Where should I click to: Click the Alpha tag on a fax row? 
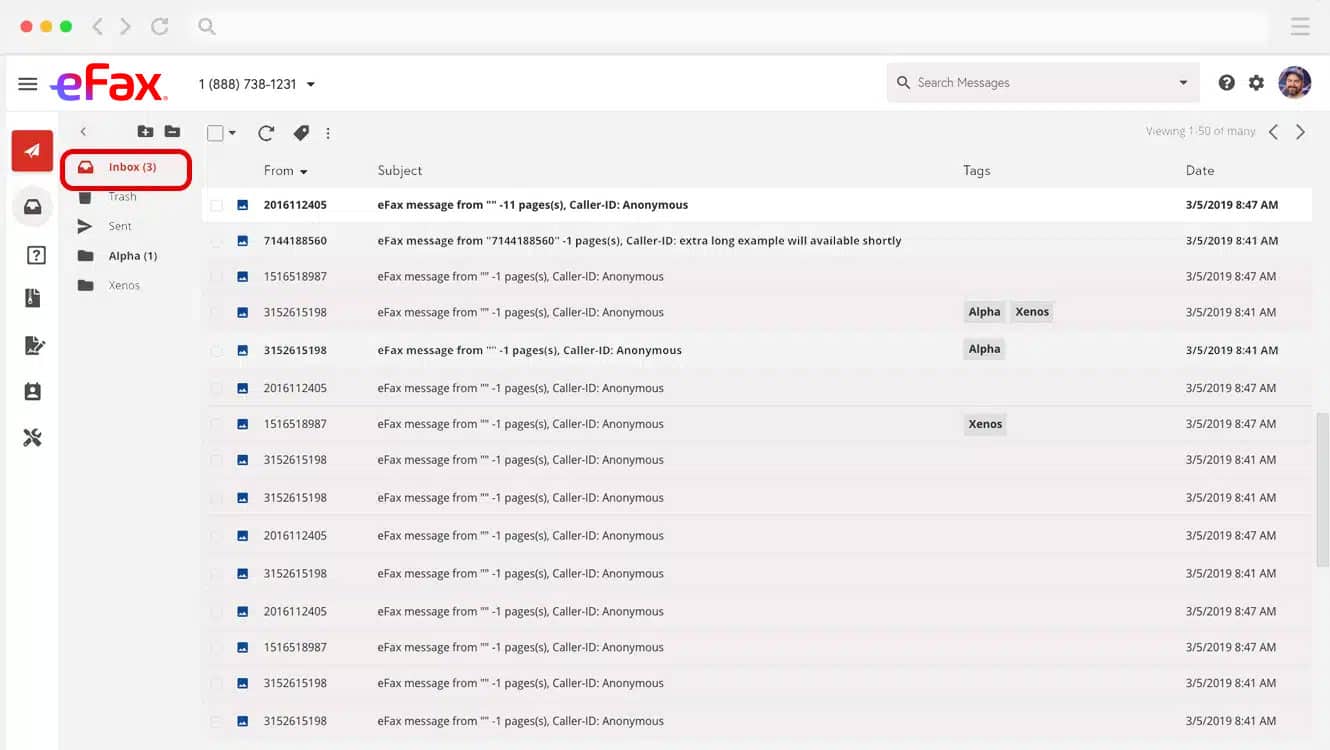pos(984,311)
